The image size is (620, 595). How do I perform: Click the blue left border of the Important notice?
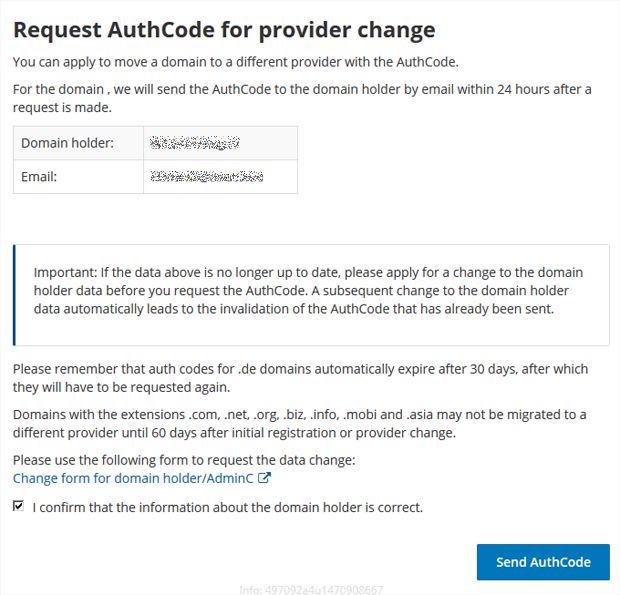[15, 295]
